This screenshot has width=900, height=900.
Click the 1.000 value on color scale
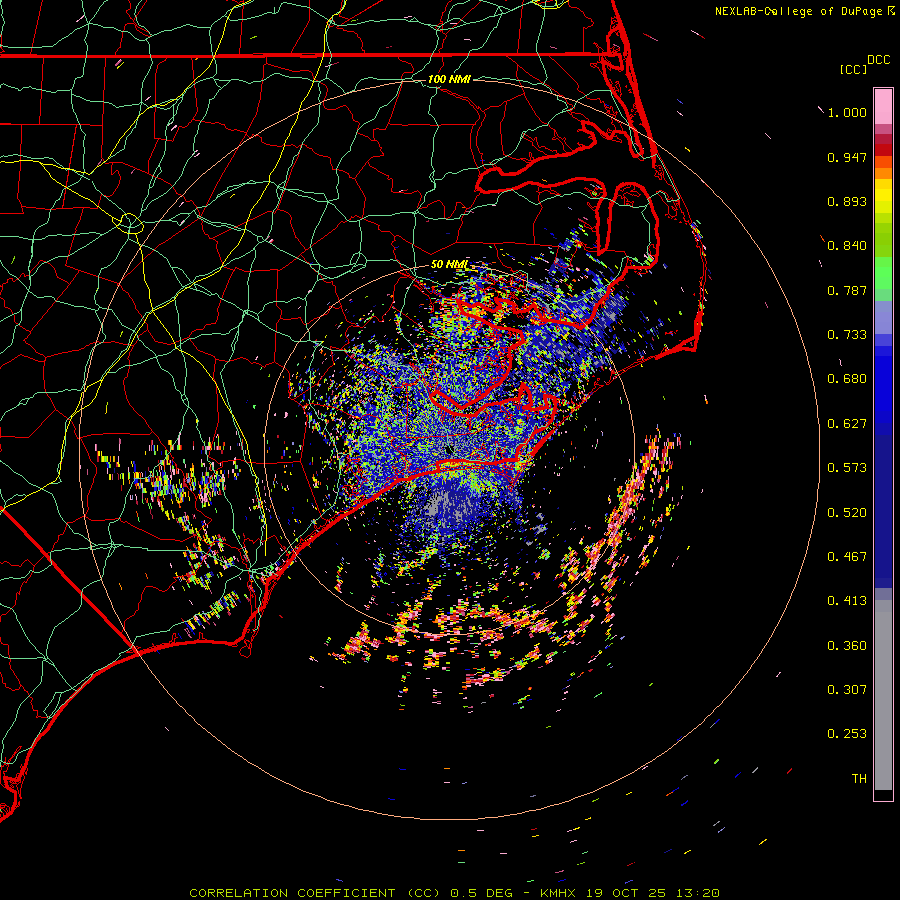click(847, 112)
